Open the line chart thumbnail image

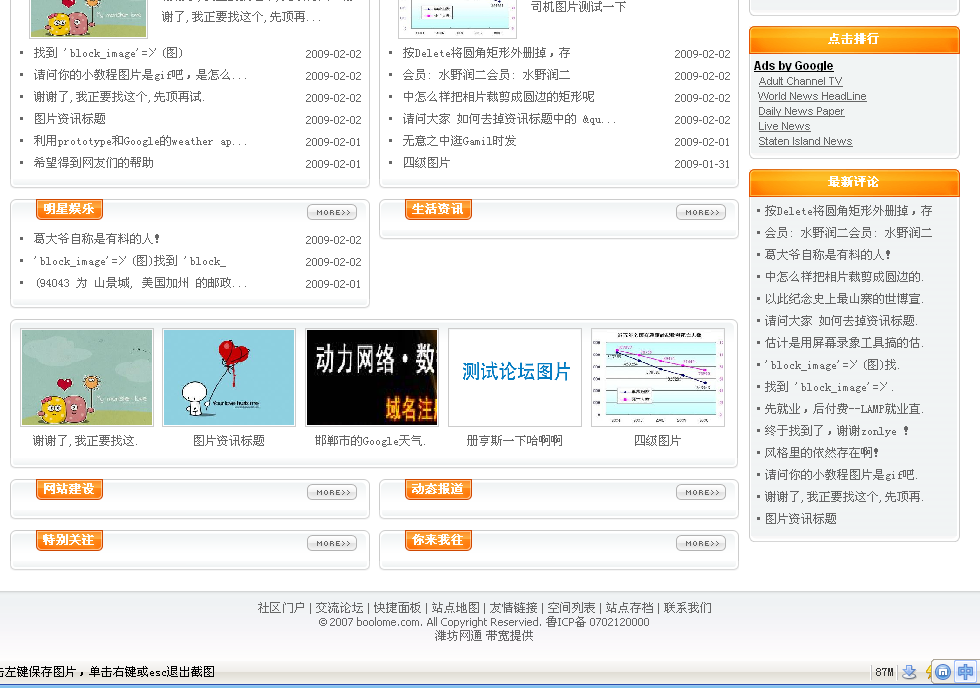point(657,378)
